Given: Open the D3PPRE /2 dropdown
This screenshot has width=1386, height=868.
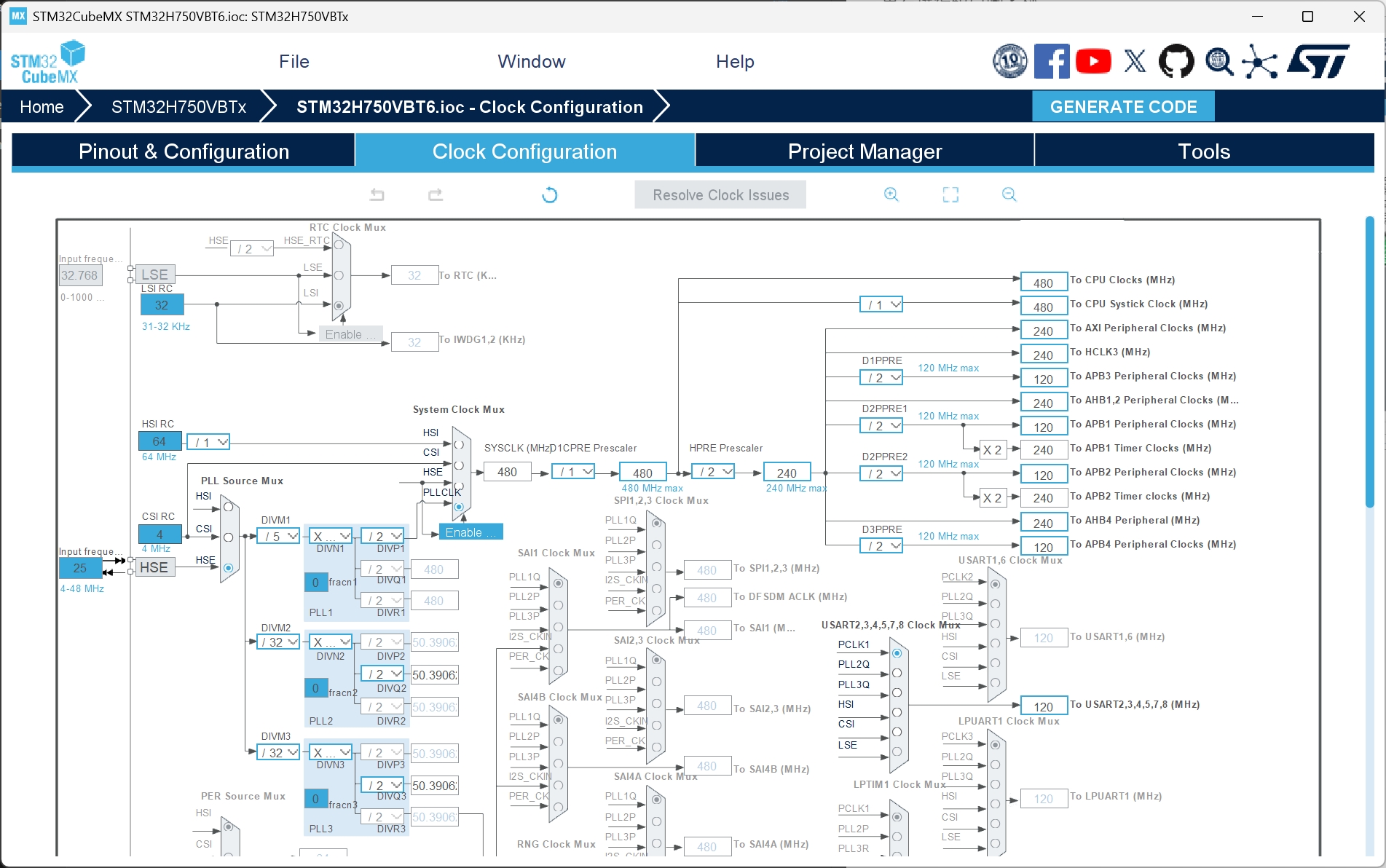Looking at the screenshot, I should 881,545.
